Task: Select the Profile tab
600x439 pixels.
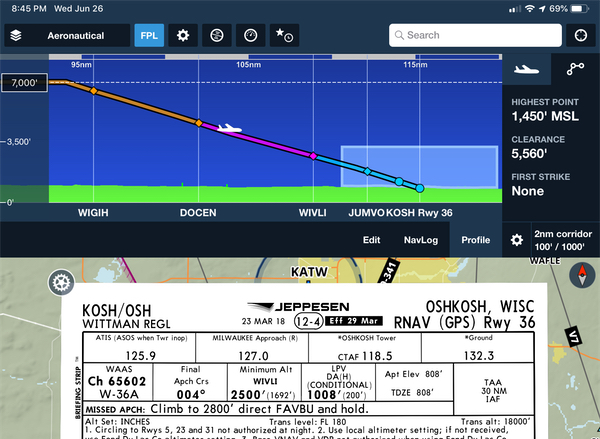Action: point(475,240)
